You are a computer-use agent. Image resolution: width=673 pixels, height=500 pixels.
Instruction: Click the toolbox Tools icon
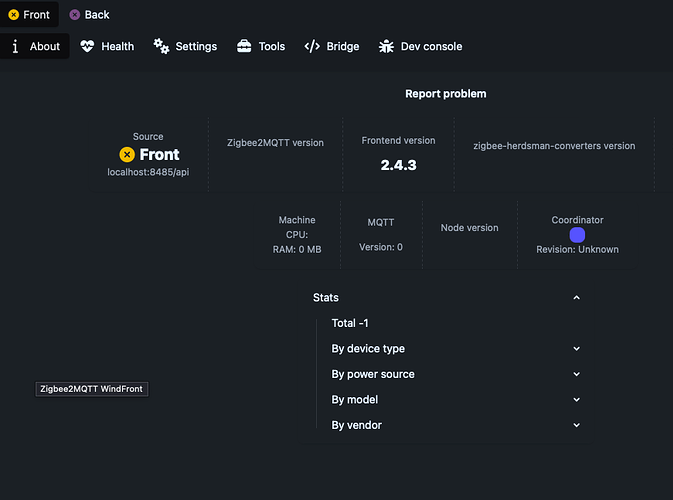pos(244,46)
